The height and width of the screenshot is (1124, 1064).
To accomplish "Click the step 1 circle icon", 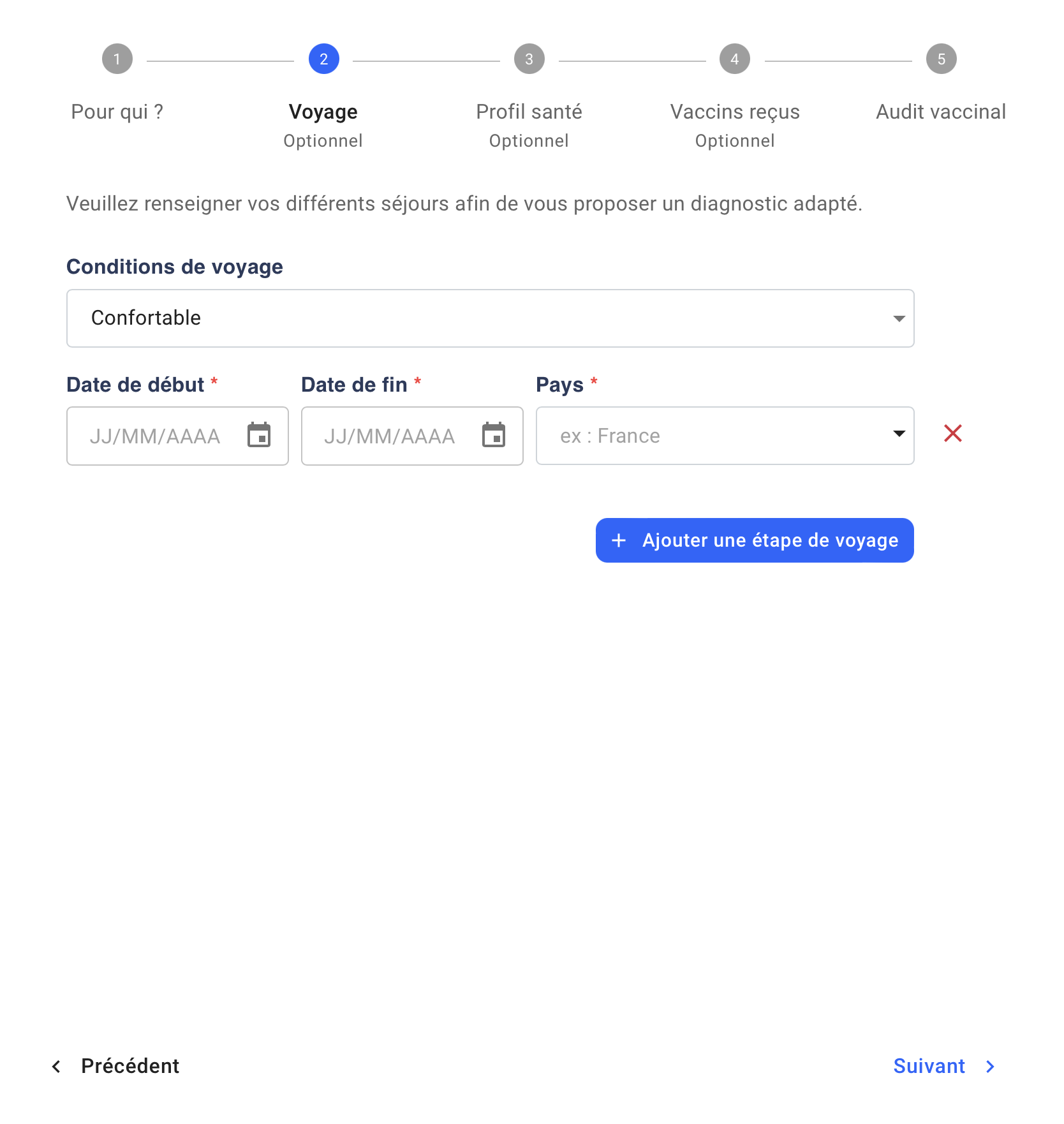I will coord(117,59).
